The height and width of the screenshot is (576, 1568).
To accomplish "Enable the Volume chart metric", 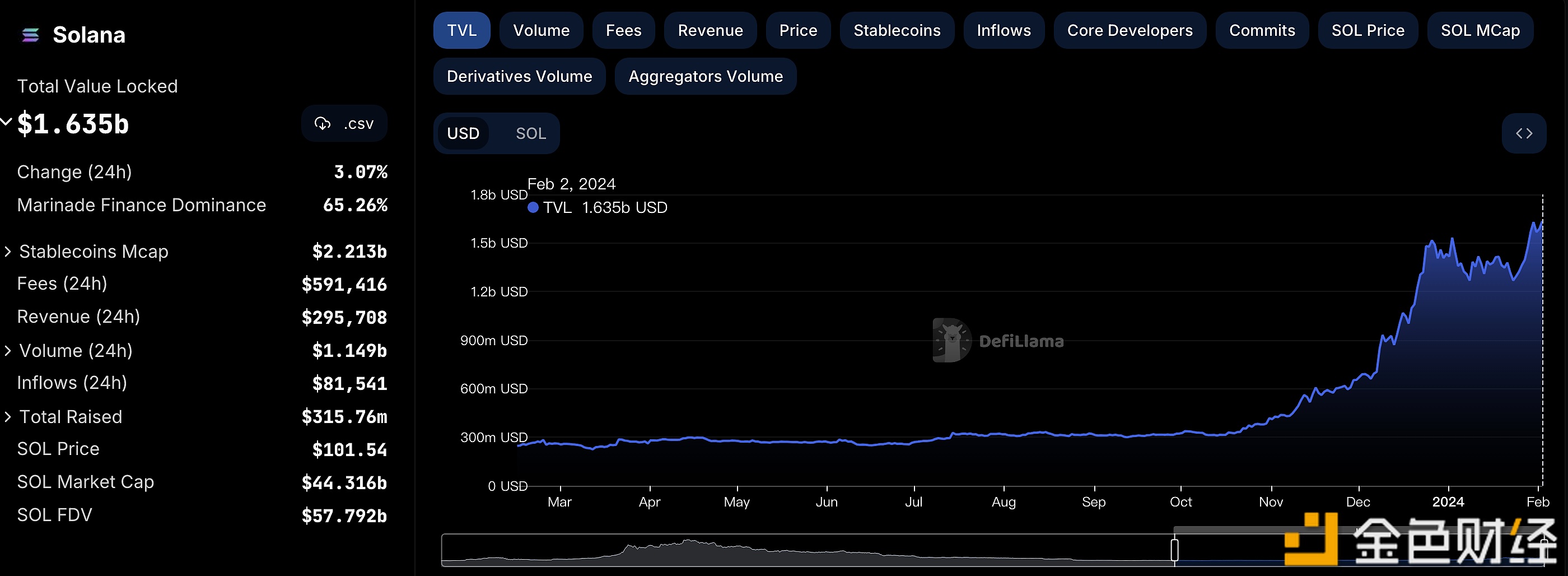I will (540, 30).
